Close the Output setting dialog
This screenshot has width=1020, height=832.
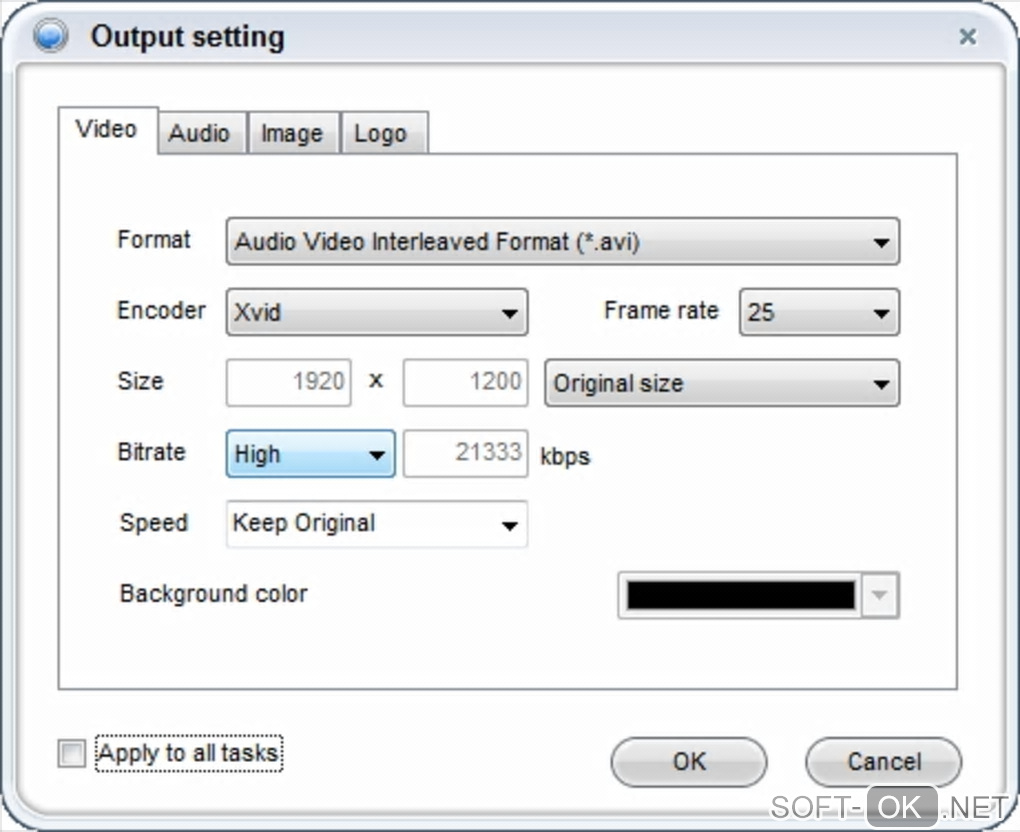tap(967, 37)
